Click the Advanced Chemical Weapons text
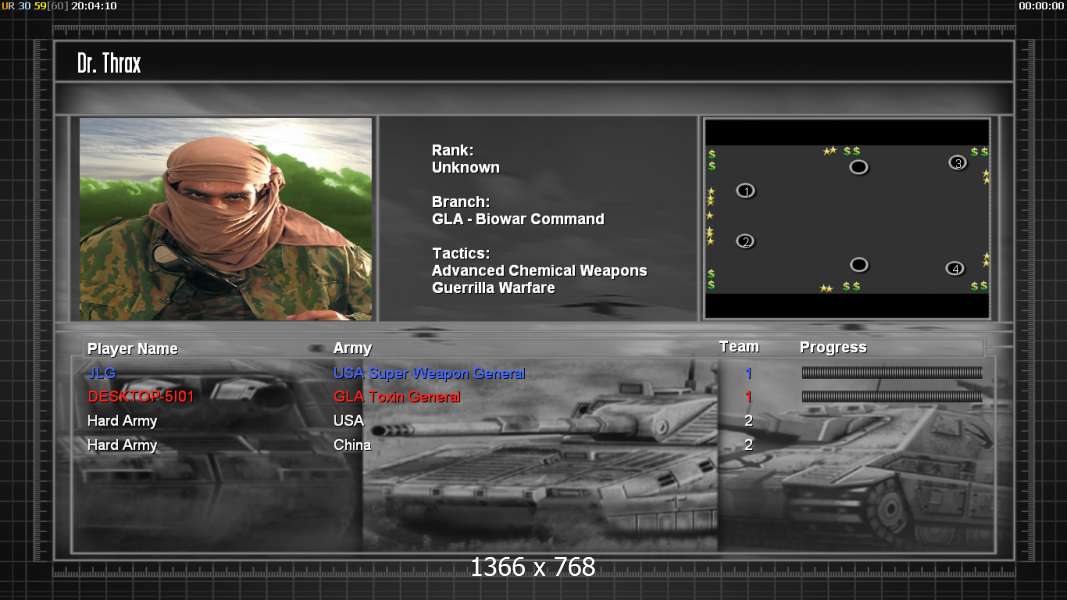This screenshot has width=1067, height=600. tap(540, 270)
